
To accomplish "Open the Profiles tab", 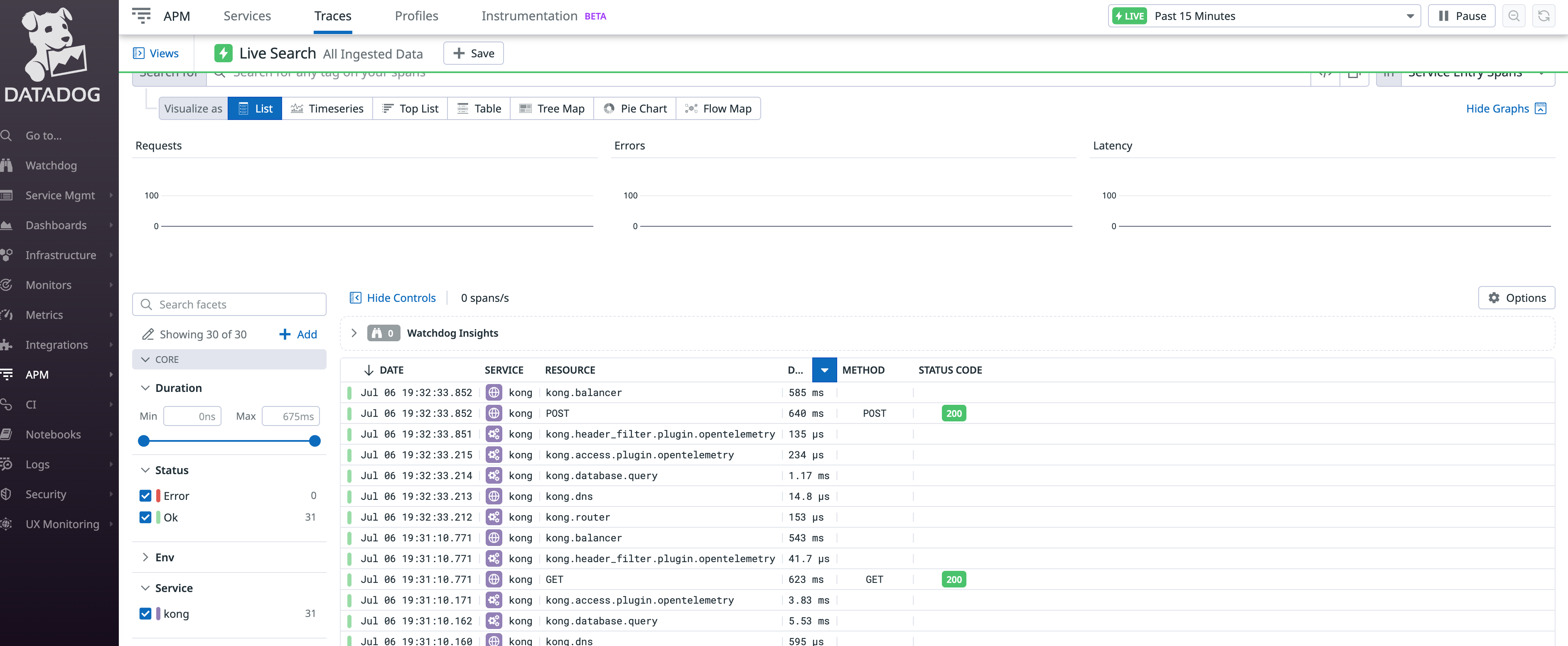I will pos(416,16).
